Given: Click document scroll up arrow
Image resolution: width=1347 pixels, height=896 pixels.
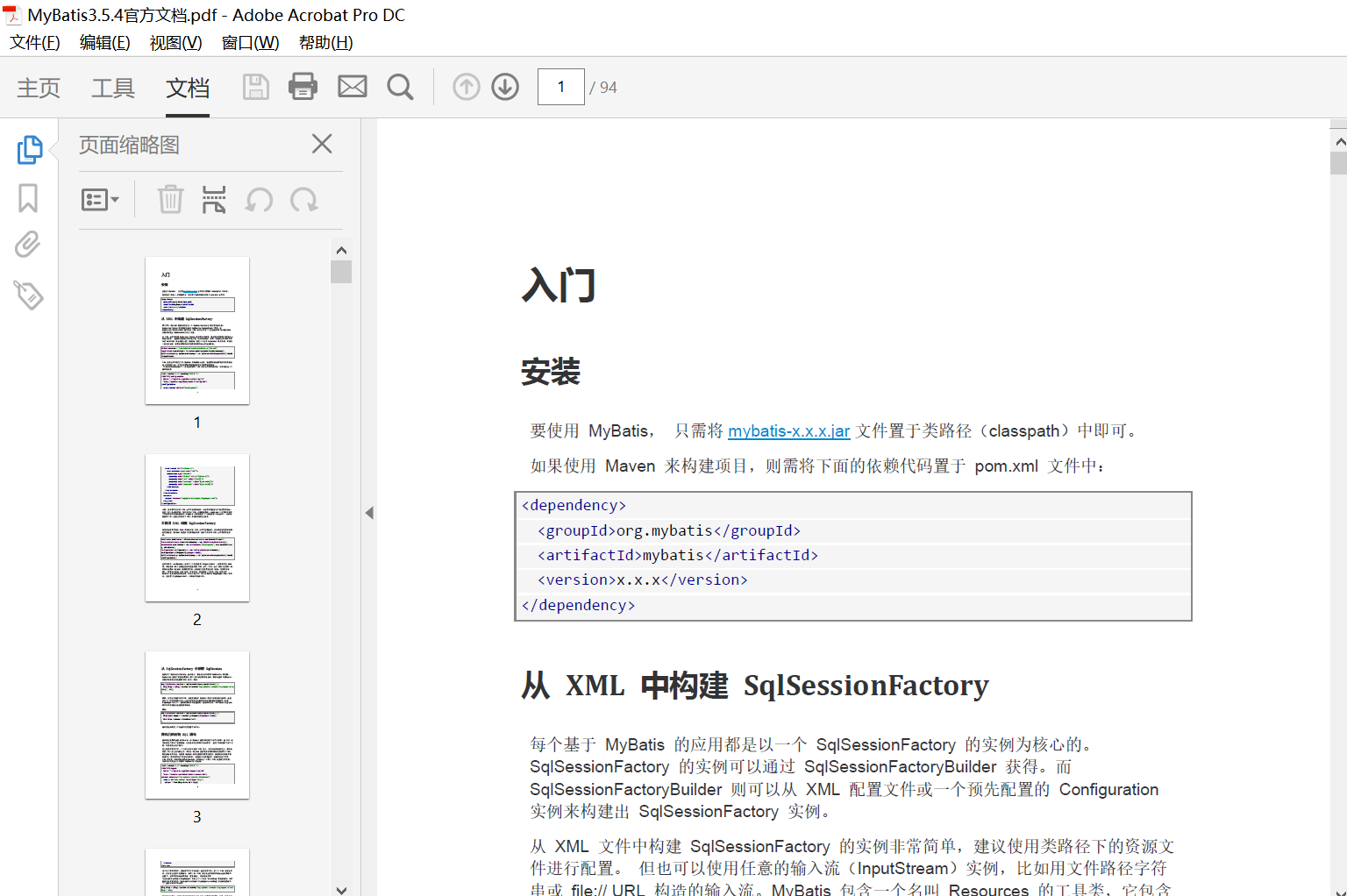Looking at the screenshot, I should point(1339,141).
